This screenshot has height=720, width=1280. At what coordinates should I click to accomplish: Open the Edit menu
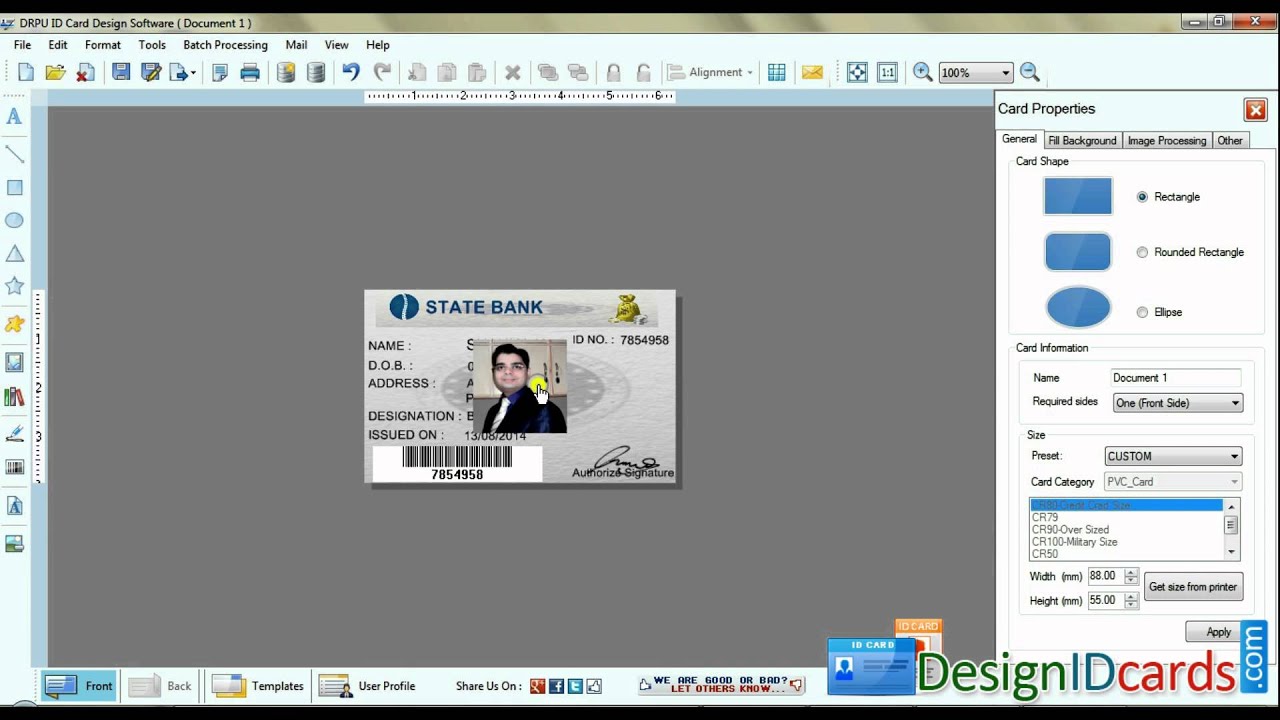click(58, 45)
